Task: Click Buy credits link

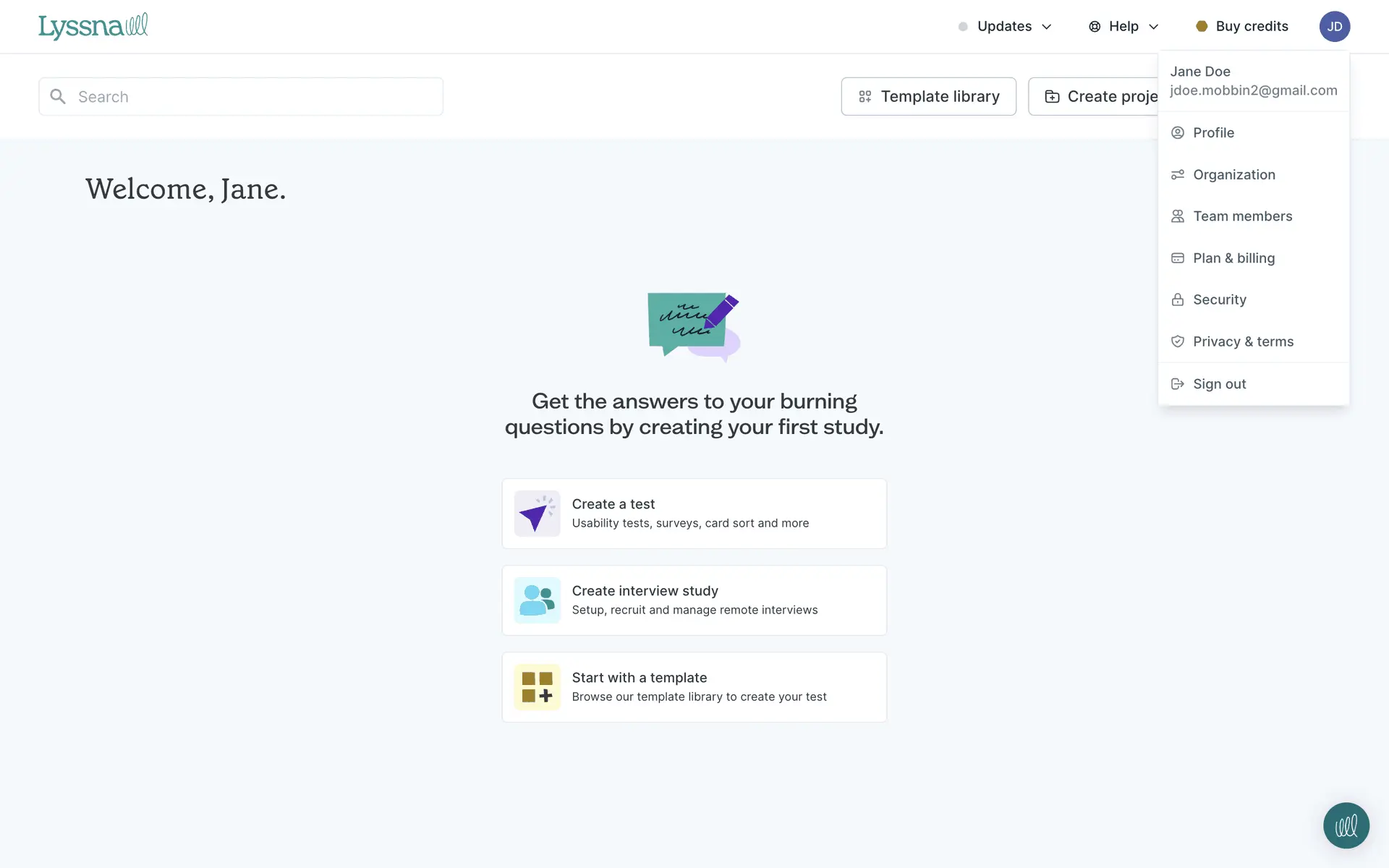Action: click(1243, 26)
